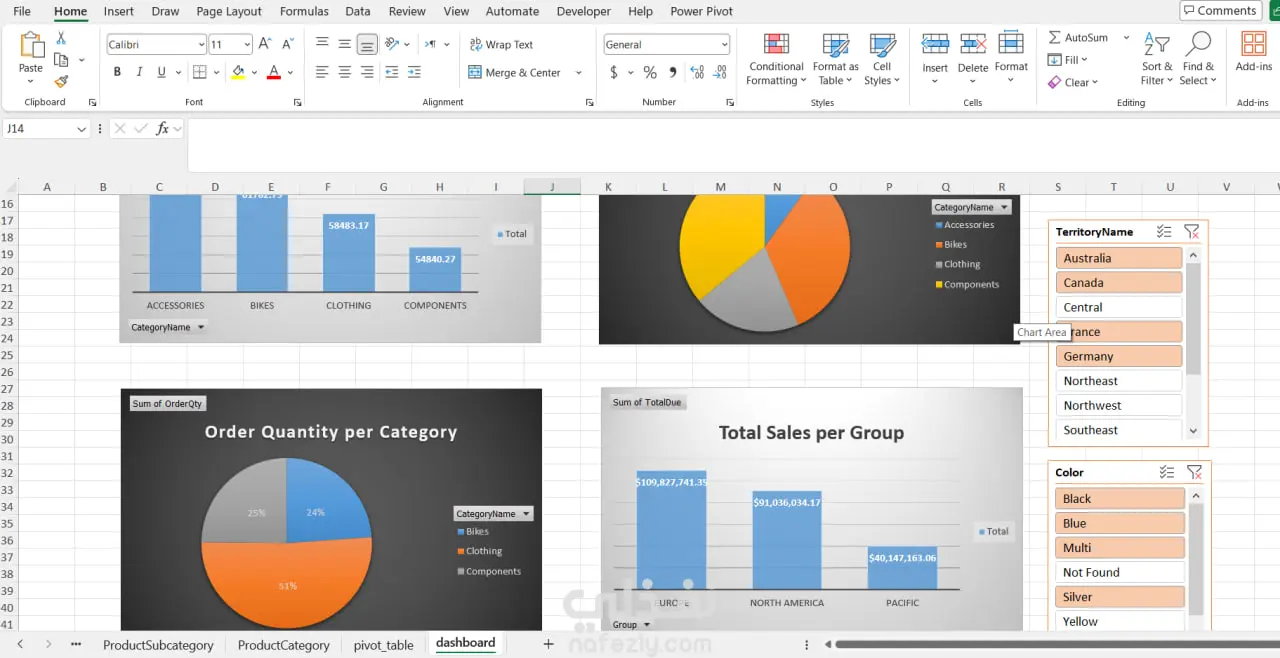
Task: Open the pivot_table sheet tab
Action: pyautogui.click(x=383, y=645)
